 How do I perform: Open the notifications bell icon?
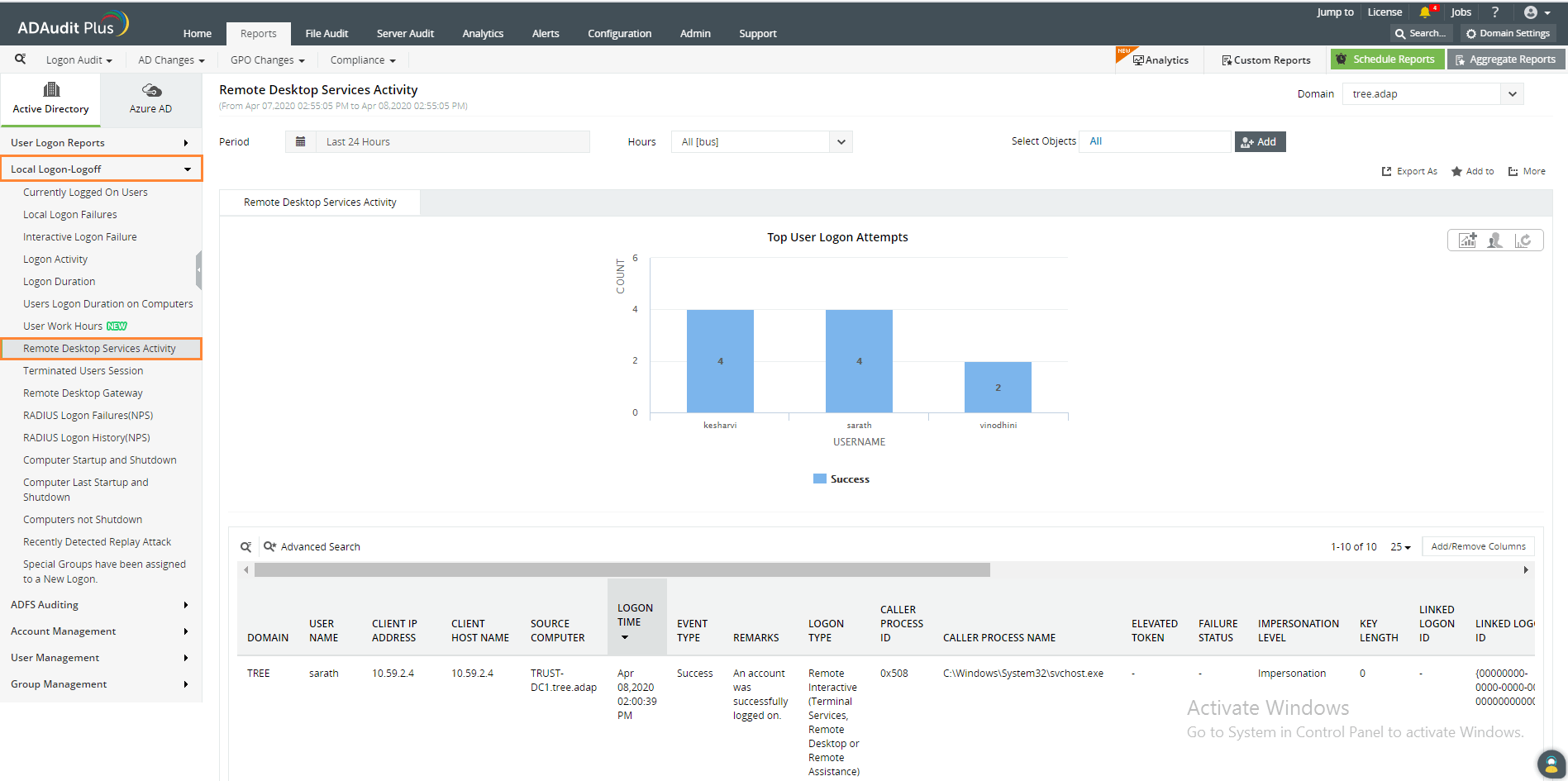(x=1425, y=12)
